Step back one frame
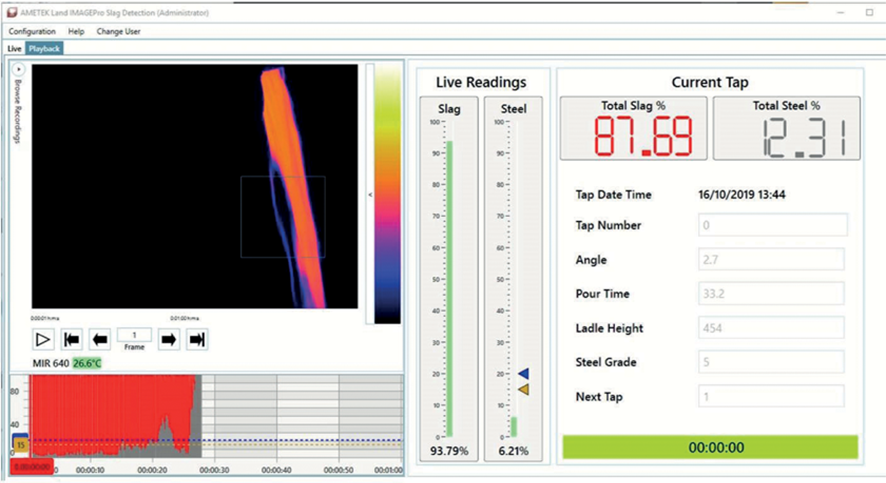 click(x=100, y=340)
